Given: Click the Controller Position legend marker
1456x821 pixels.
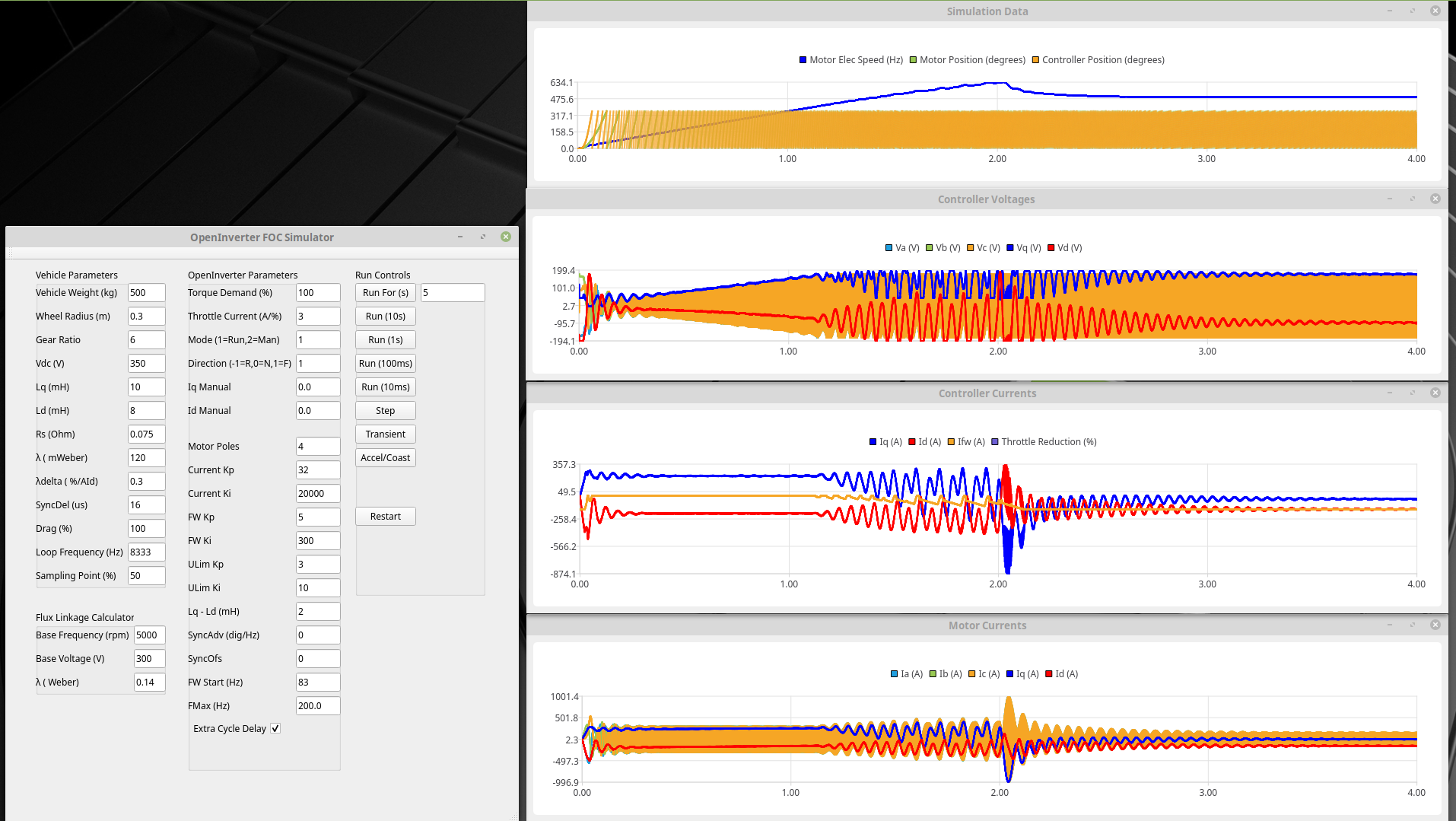Looking at the screenshot, I should (1035, 60).
